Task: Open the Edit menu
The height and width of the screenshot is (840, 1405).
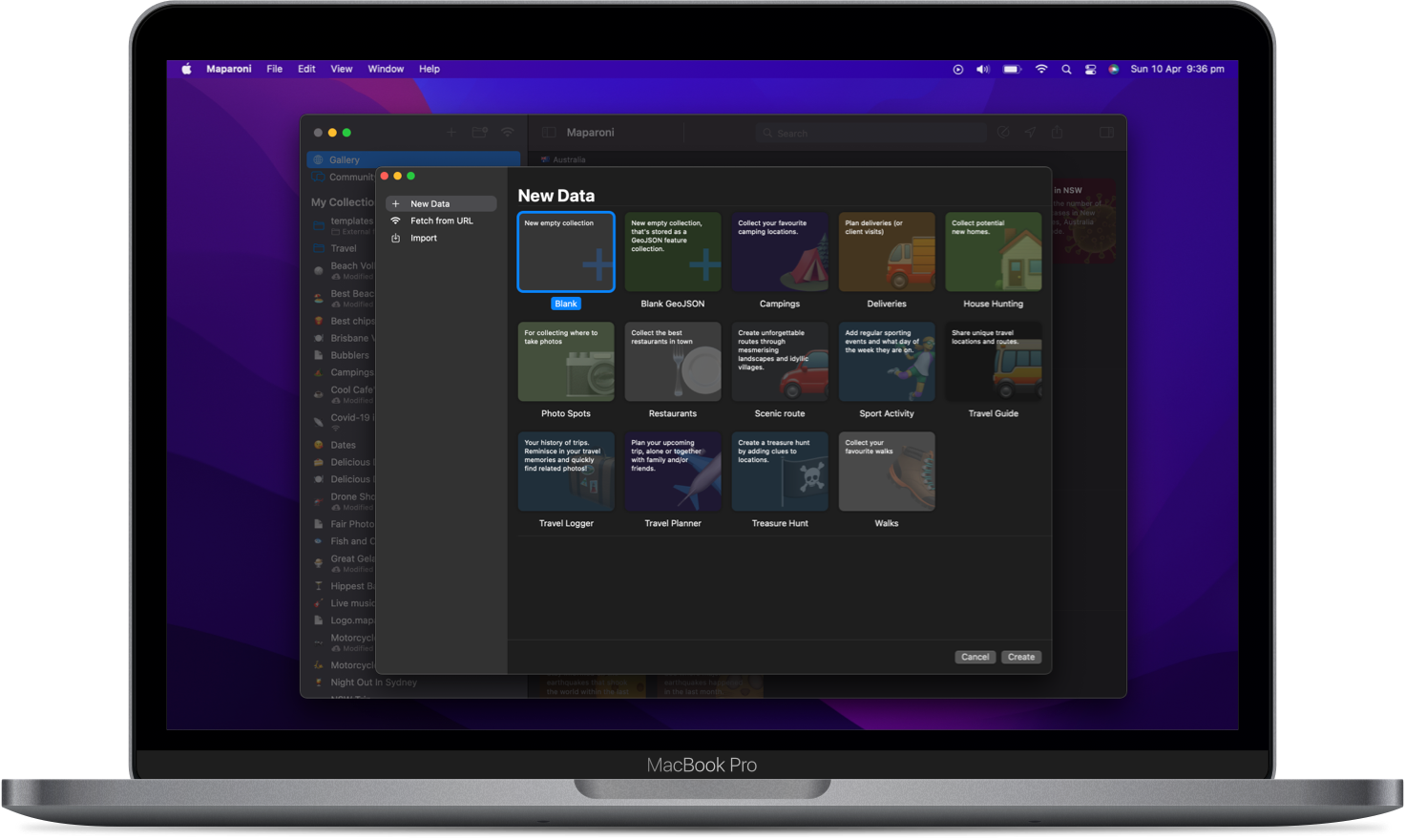Action: pos(306,69)
